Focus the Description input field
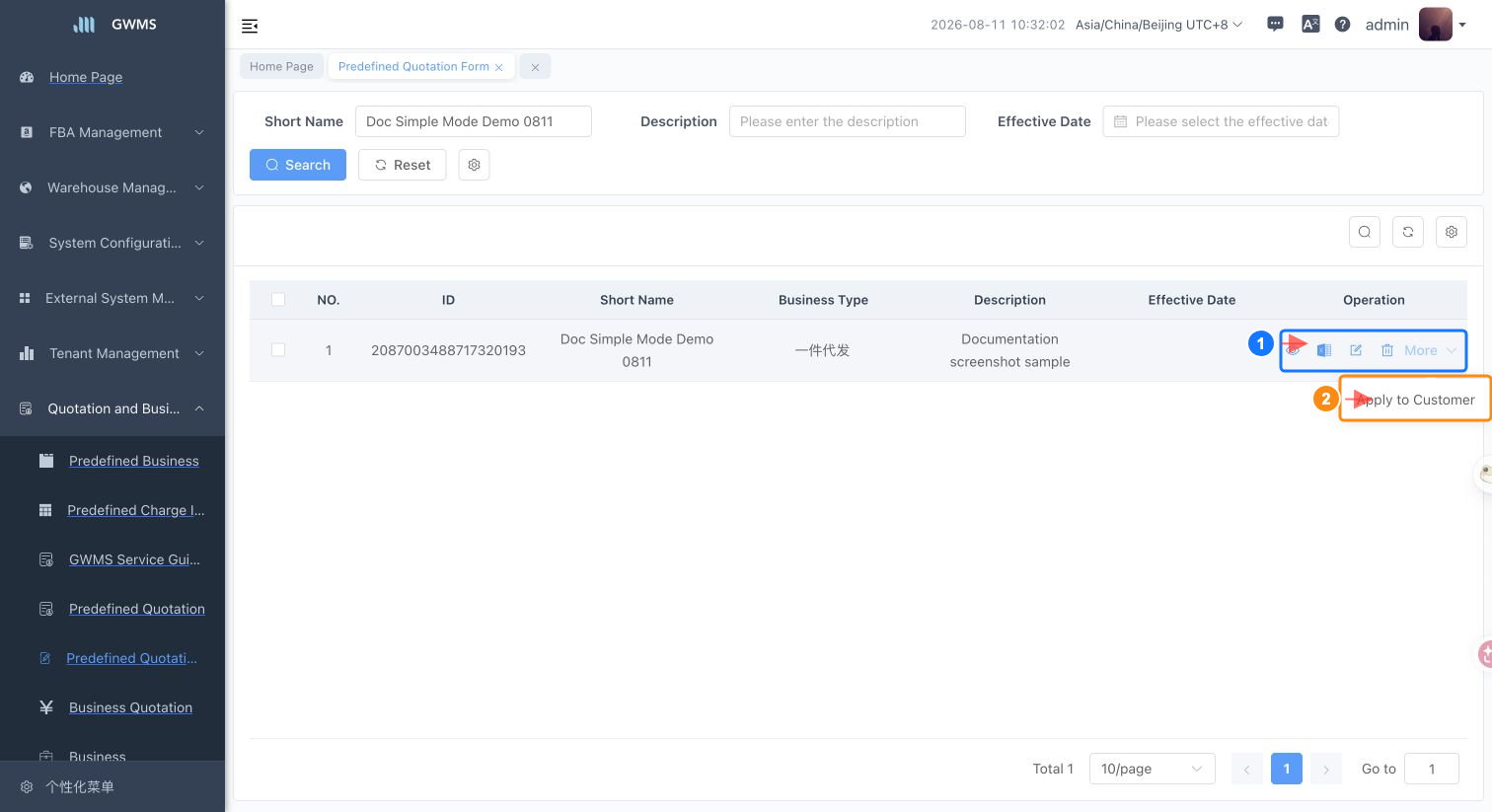 pos(848,121)
